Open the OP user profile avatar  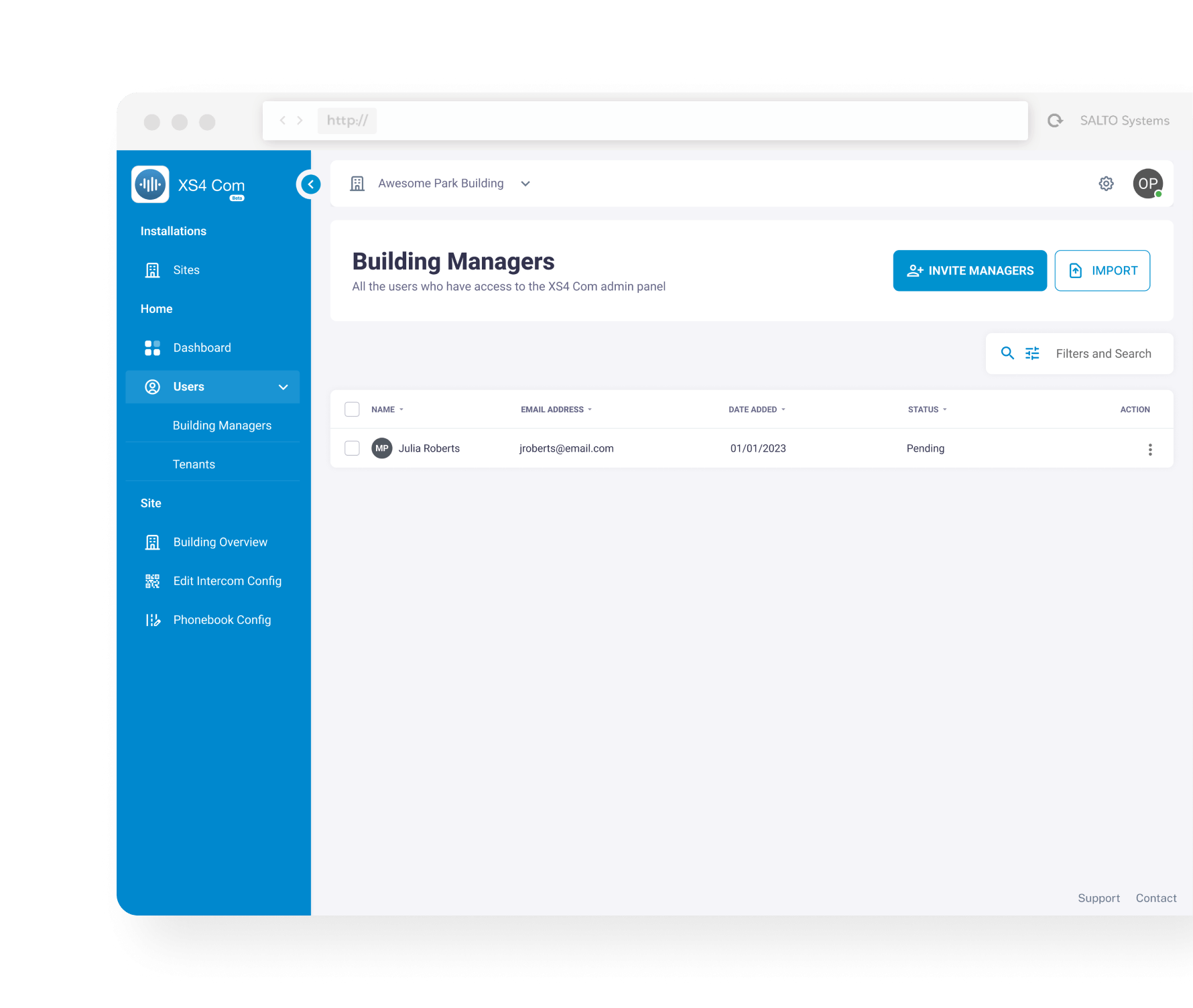(1147, 184)
